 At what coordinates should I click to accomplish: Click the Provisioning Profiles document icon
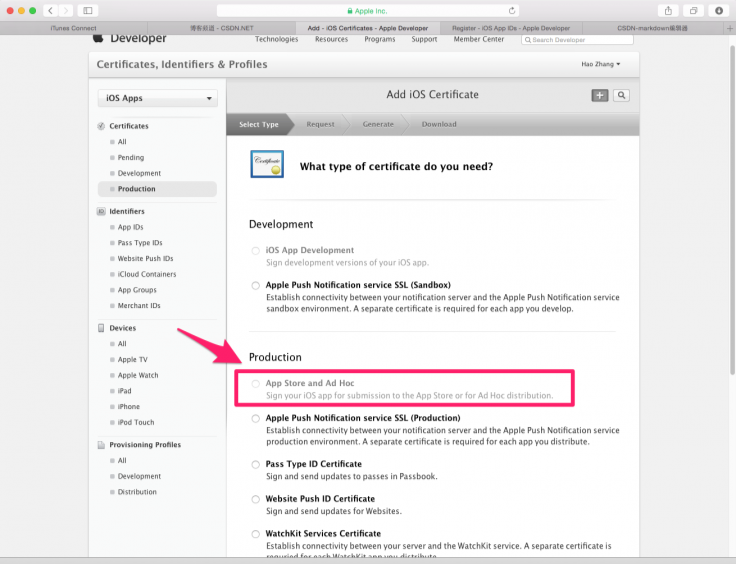click(101, 445)
